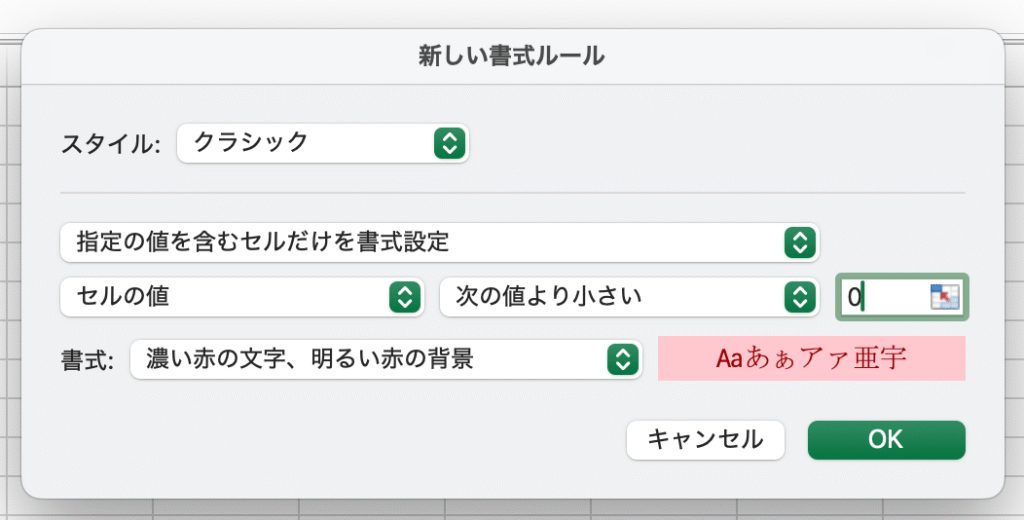Click green arrows of the 書式 dropdown
The width and height of the screenshot is (1024, 520).
(x=623, y=359)
